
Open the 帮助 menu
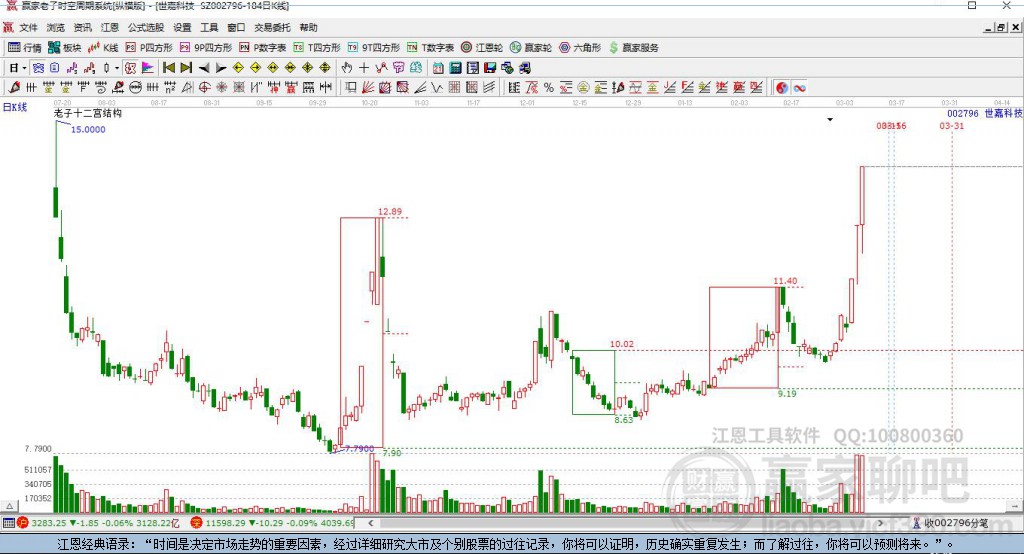[x=308, y=27]
